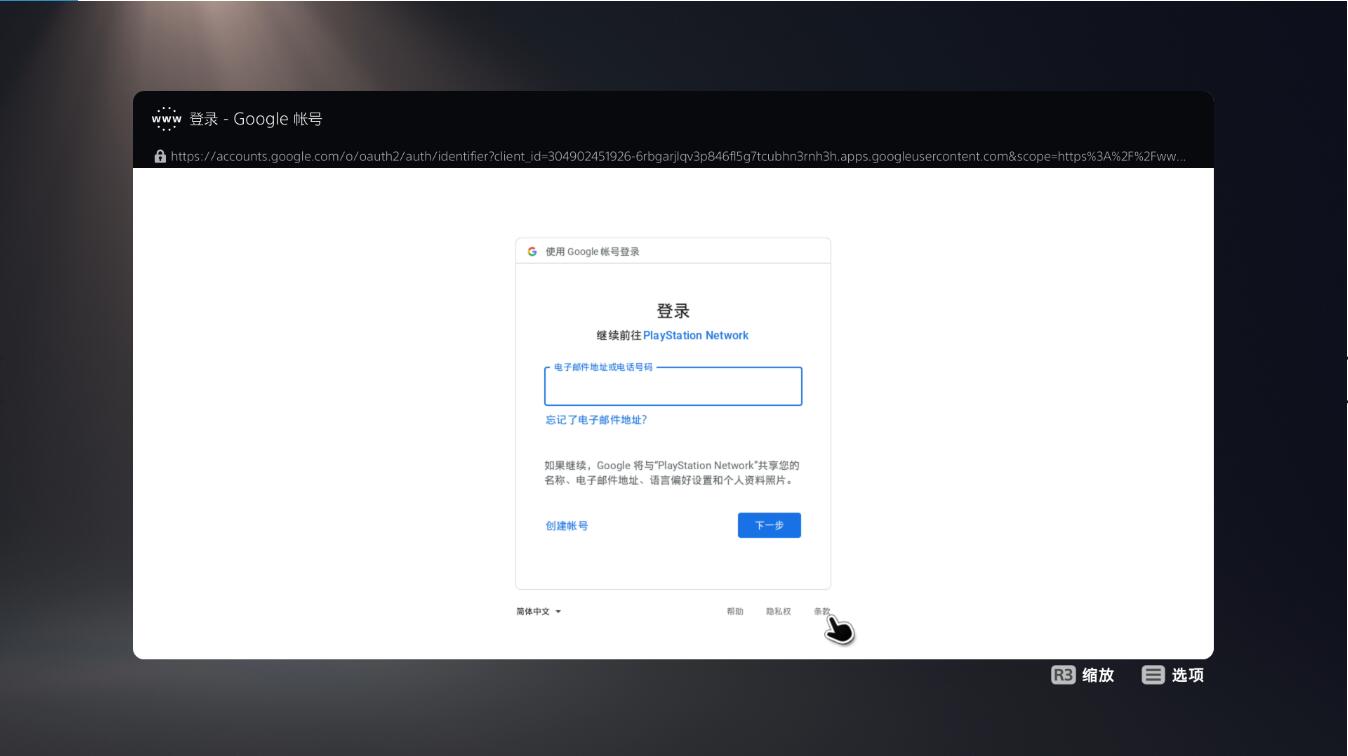Open the PlayStation Network link
1348x756 pixels.
695,336
